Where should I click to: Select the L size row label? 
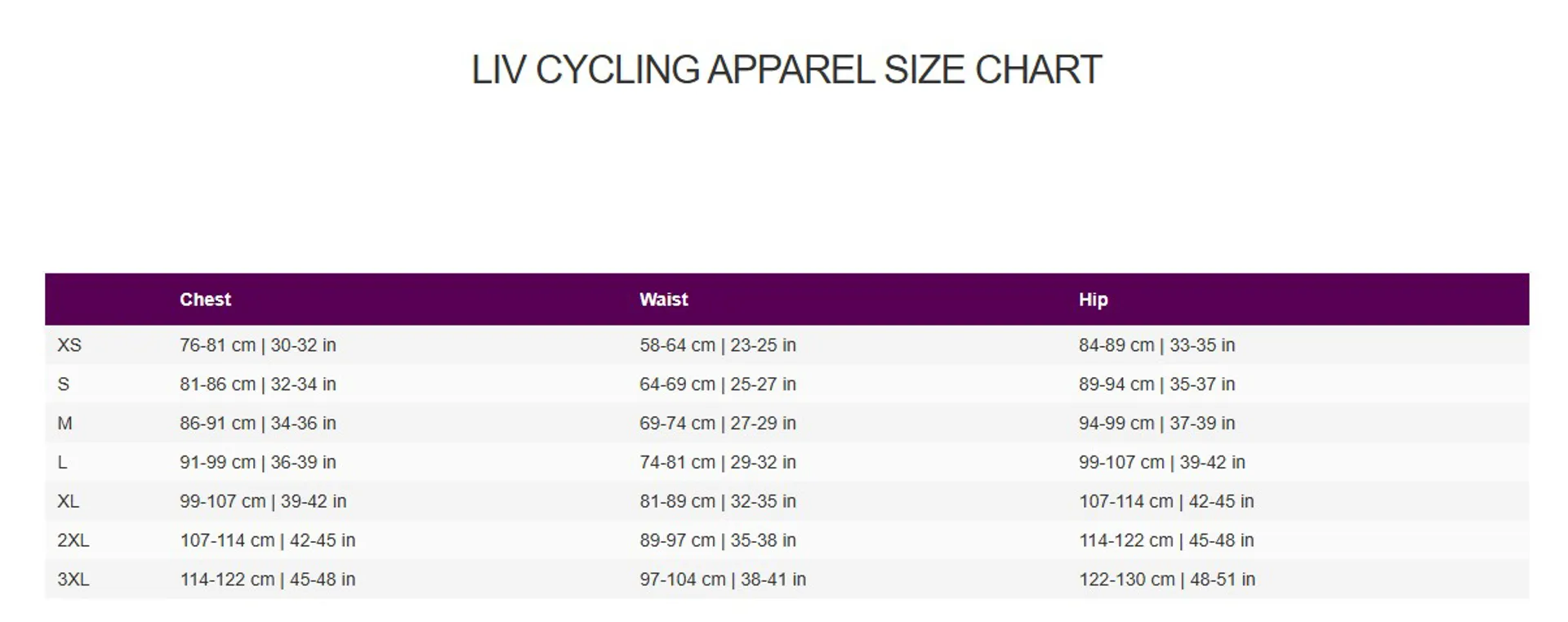(x=63, y=463)
